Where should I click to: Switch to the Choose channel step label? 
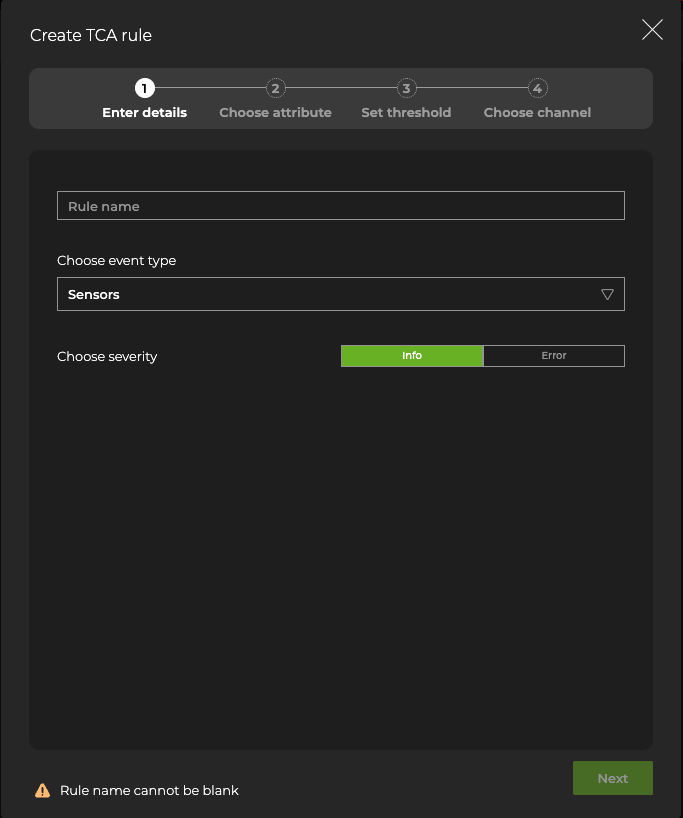(x=537, y=113)
